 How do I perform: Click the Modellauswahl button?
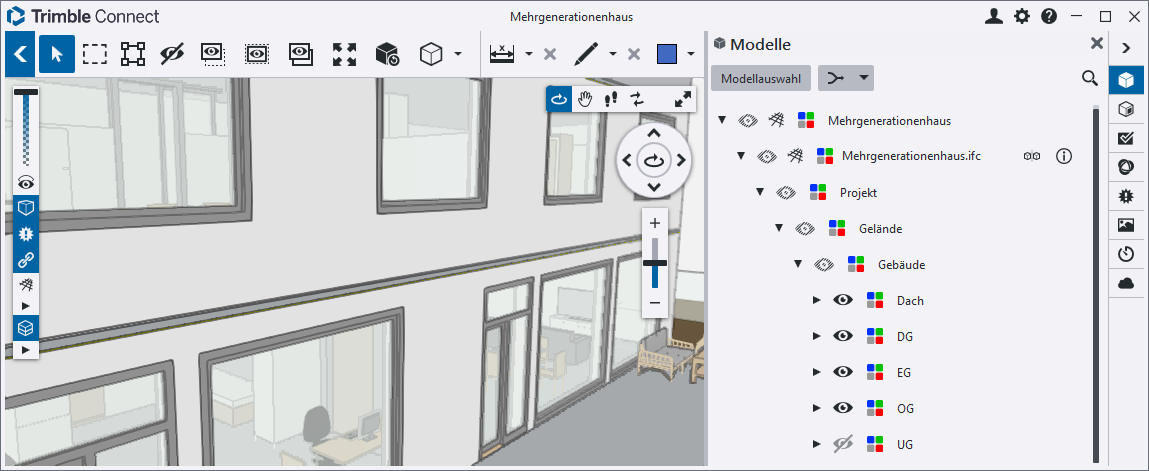(760, 78)
